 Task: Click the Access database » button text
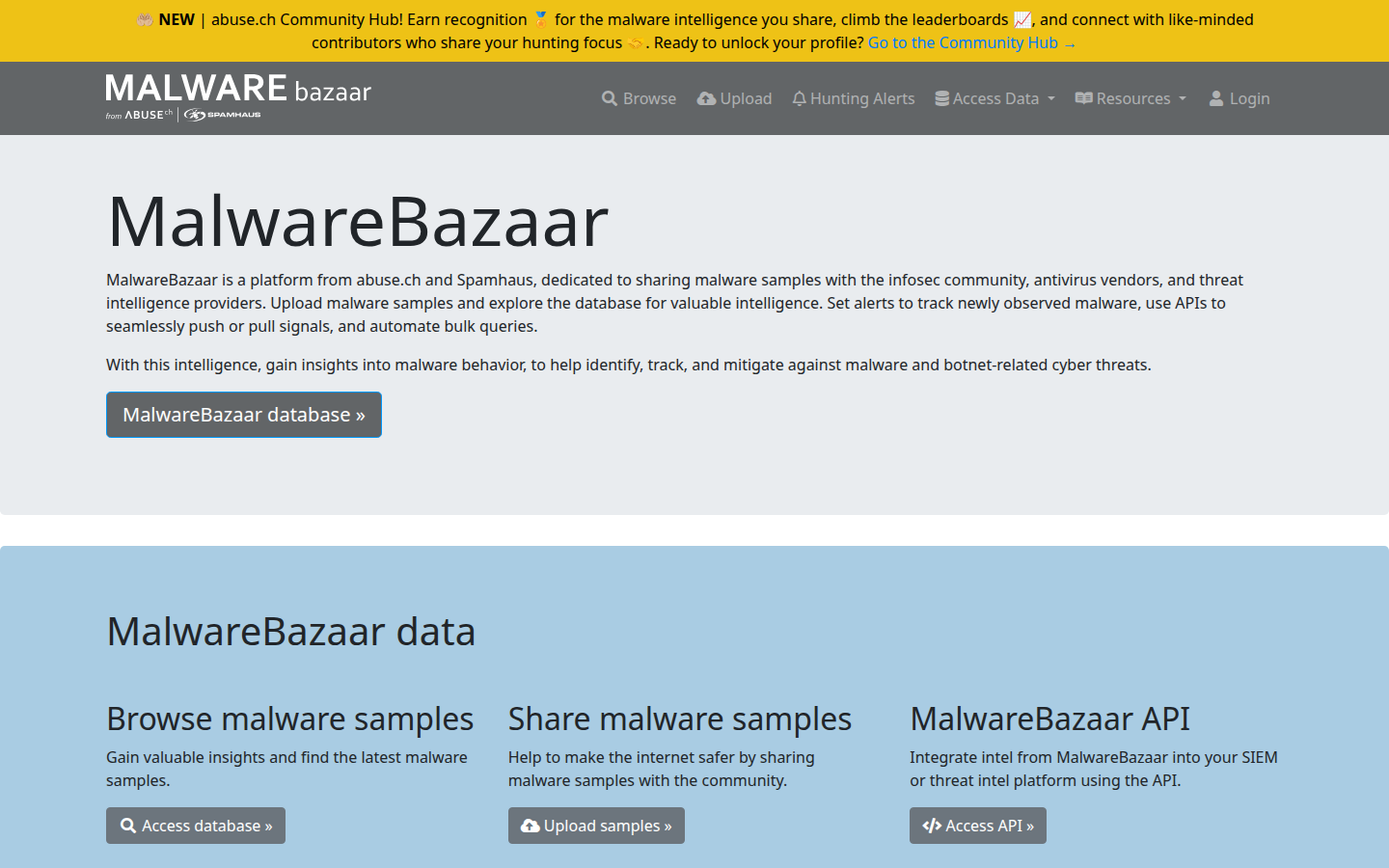(207, 826)
